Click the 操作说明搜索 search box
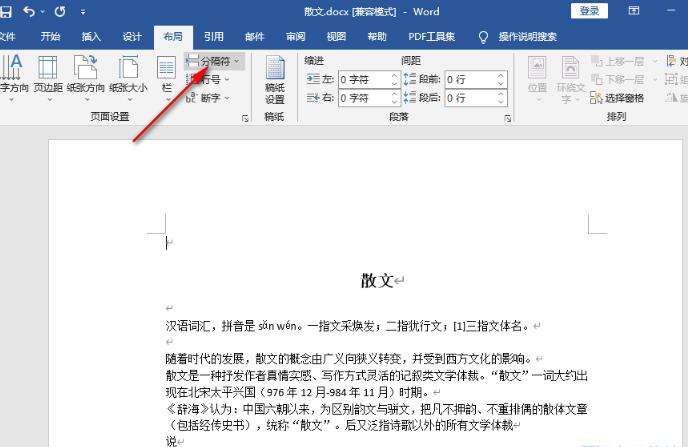This screenshot has height=447, width=688. click(527, 36)
